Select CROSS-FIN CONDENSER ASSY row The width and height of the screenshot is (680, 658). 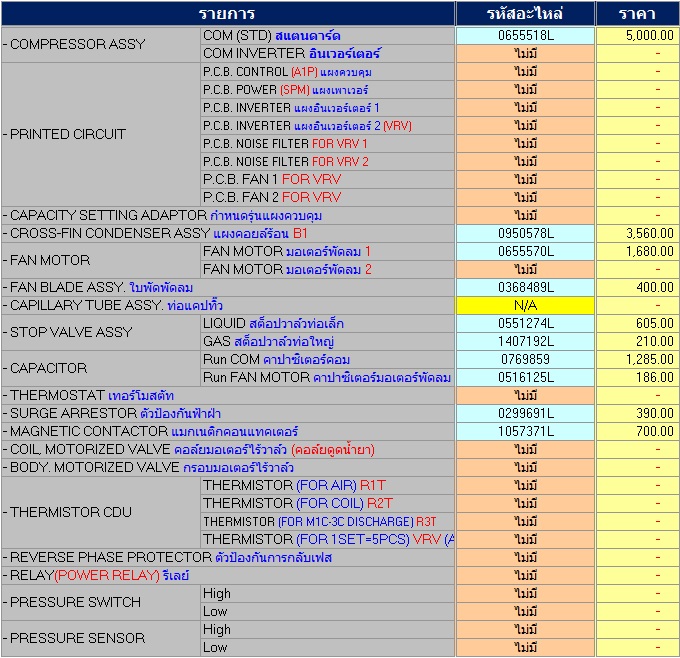228,234
